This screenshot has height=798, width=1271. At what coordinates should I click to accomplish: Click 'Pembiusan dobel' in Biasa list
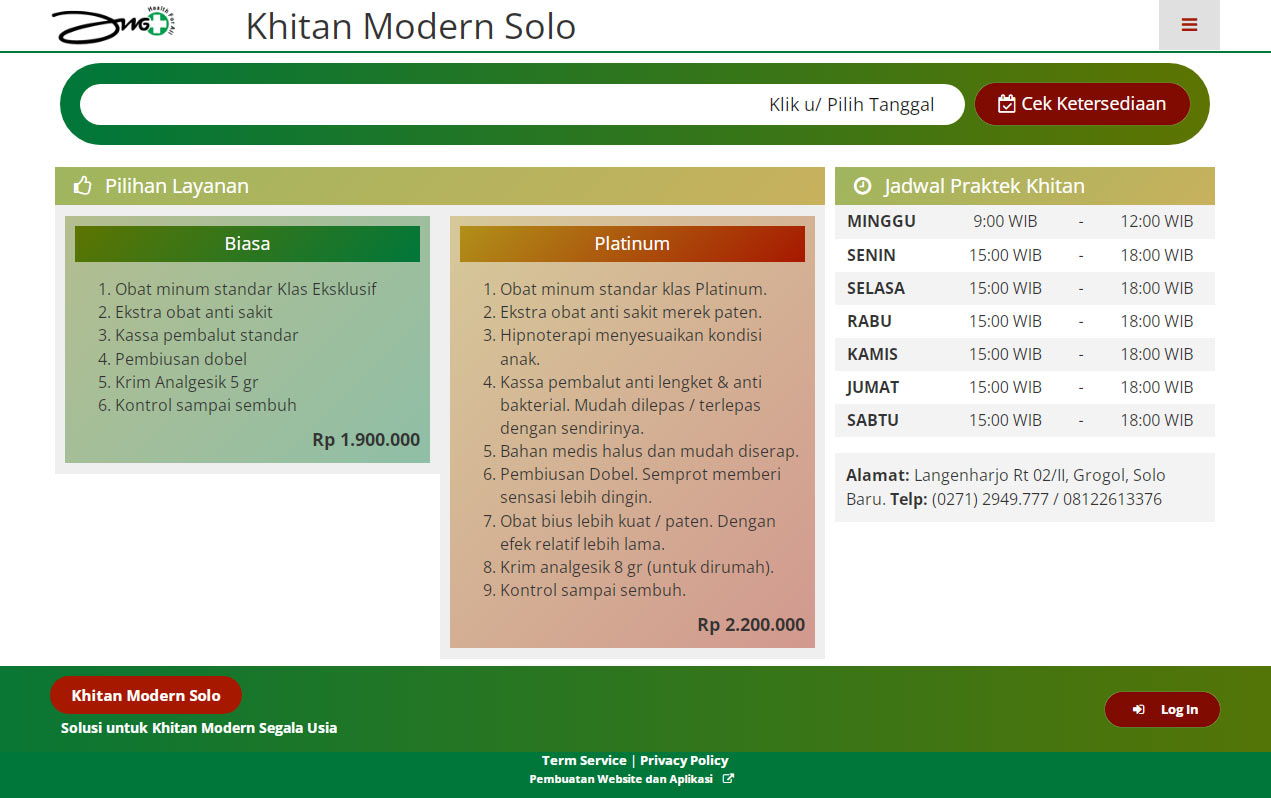point(181,359)
